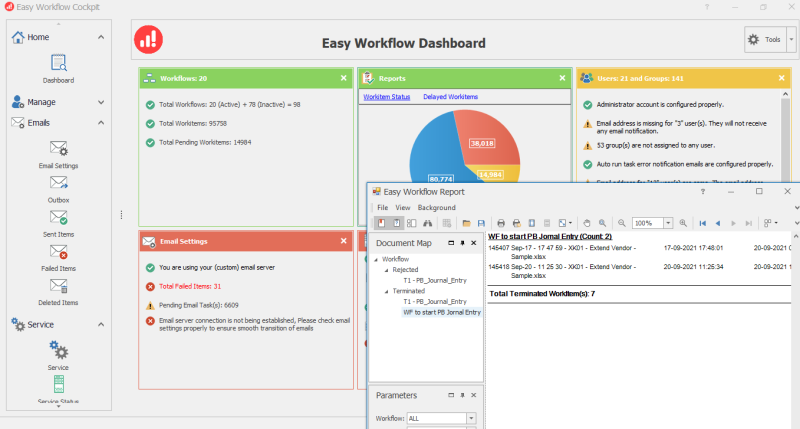Expand the Manage section in sidebar

pos(101,102)
